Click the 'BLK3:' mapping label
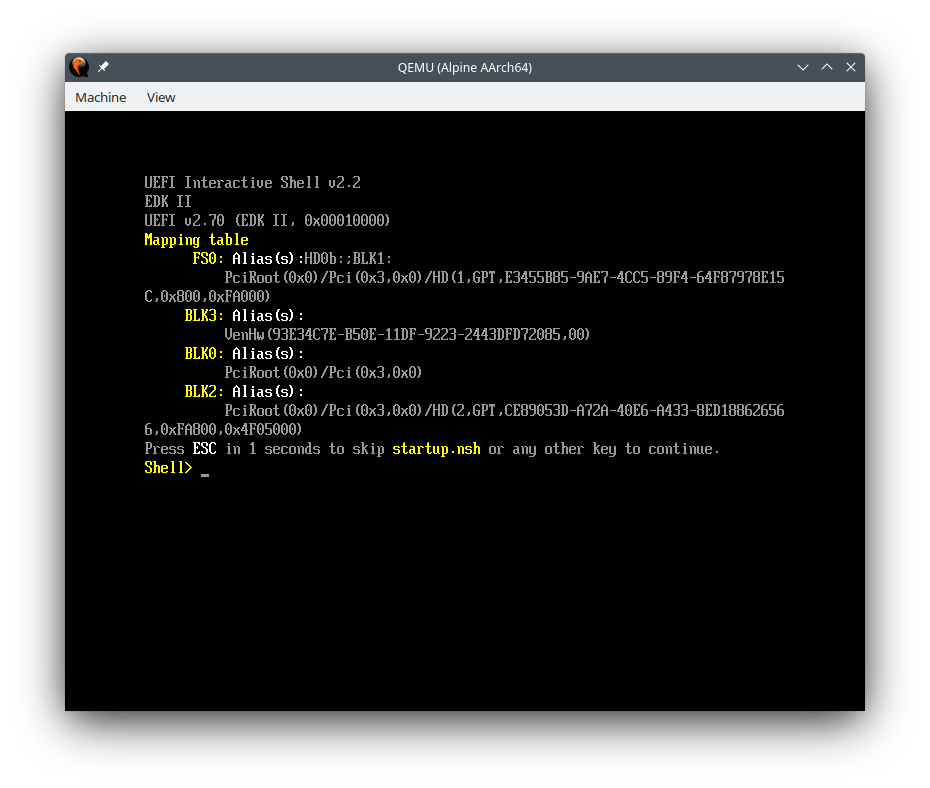This screenshot has height=788, width=930. click(204, 315)
